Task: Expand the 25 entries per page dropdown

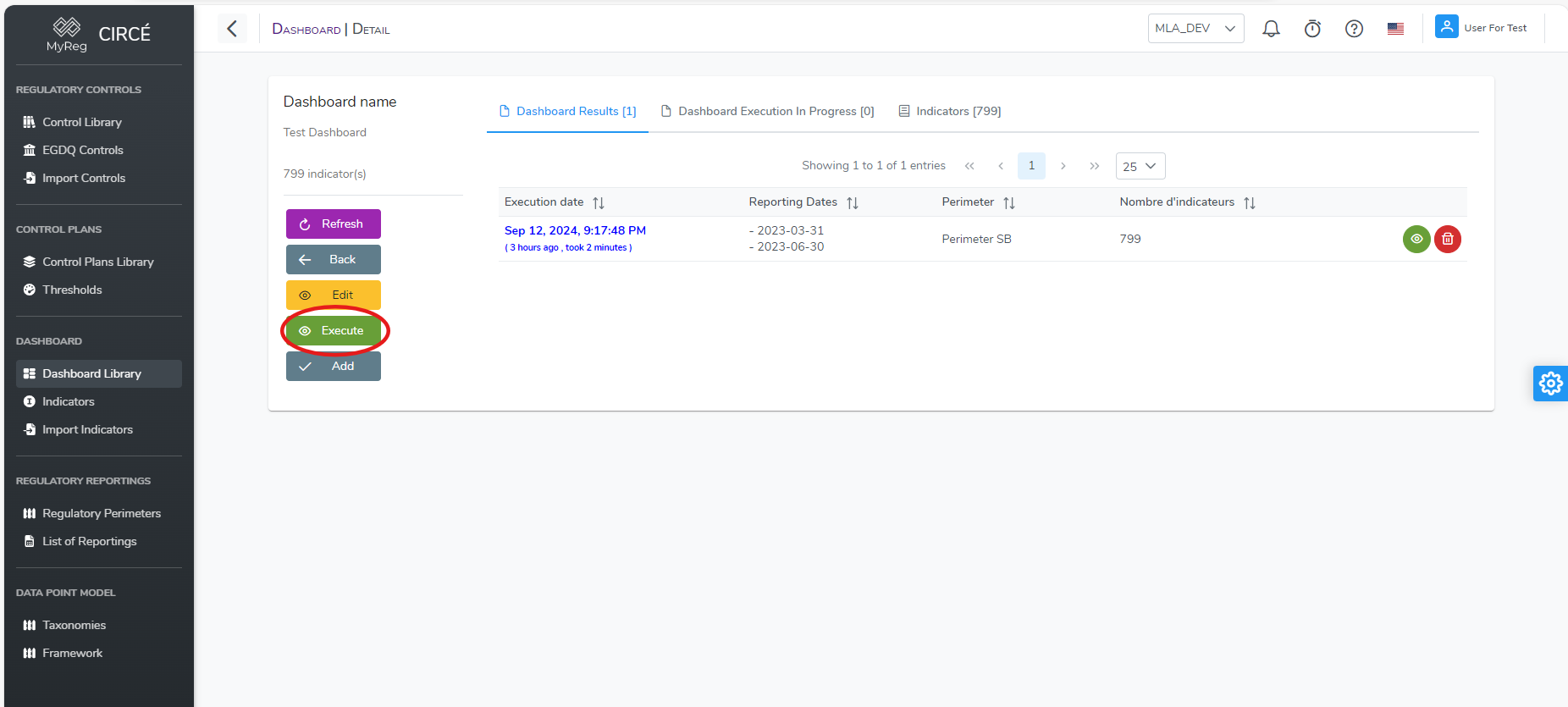Action: (1140, 166)
